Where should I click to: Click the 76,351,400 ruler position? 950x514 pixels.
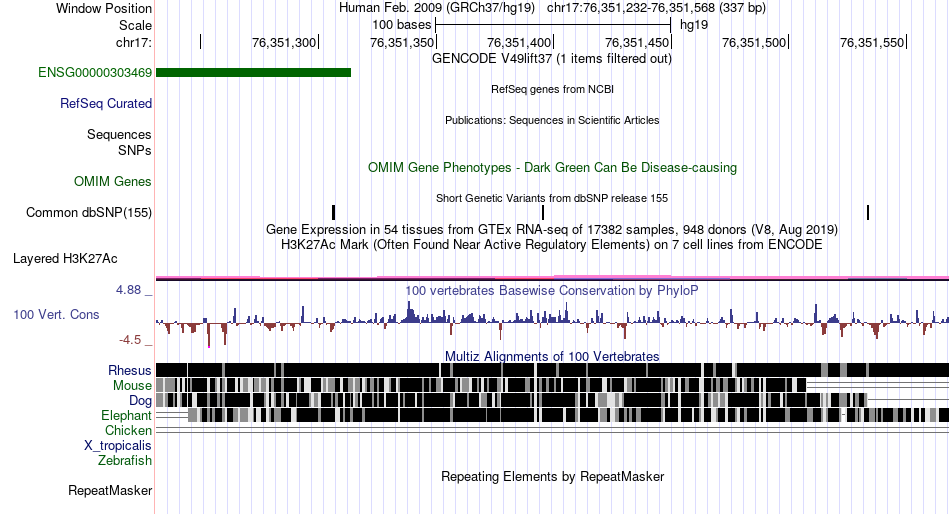click(519, 42)
